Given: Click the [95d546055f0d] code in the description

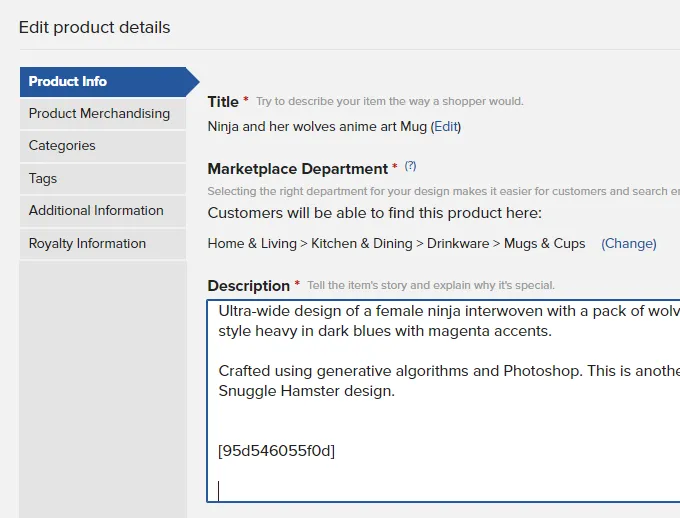Looking at the screenshot, I should (x=276, y=451).
